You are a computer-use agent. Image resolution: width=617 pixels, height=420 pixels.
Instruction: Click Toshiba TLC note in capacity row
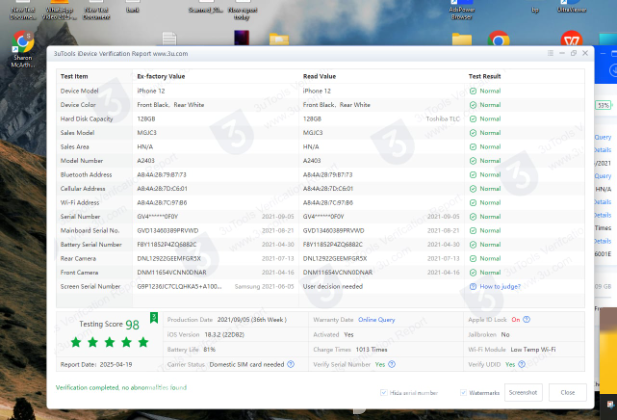(443, 119)
